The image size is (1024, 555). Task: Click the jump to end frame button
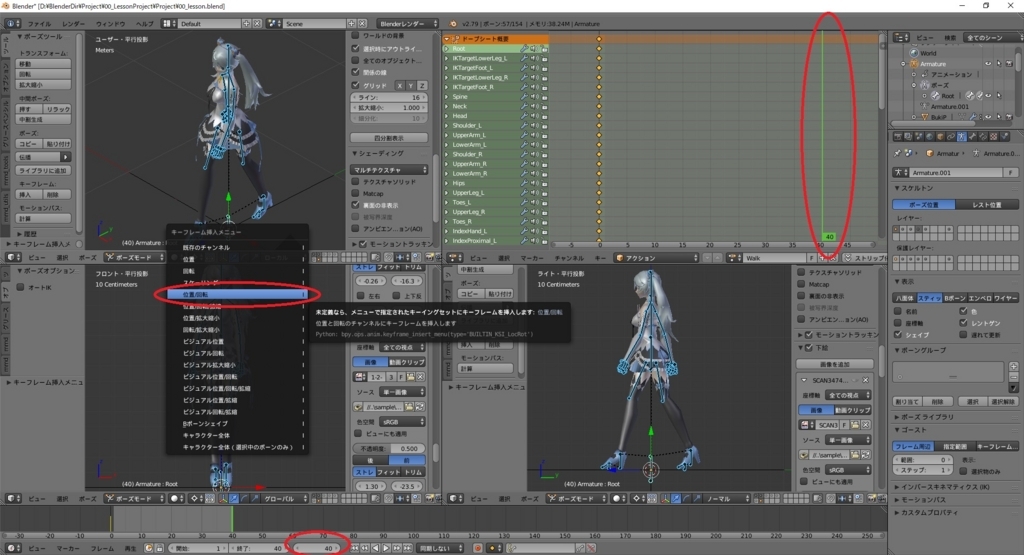(x=408, y=548)
